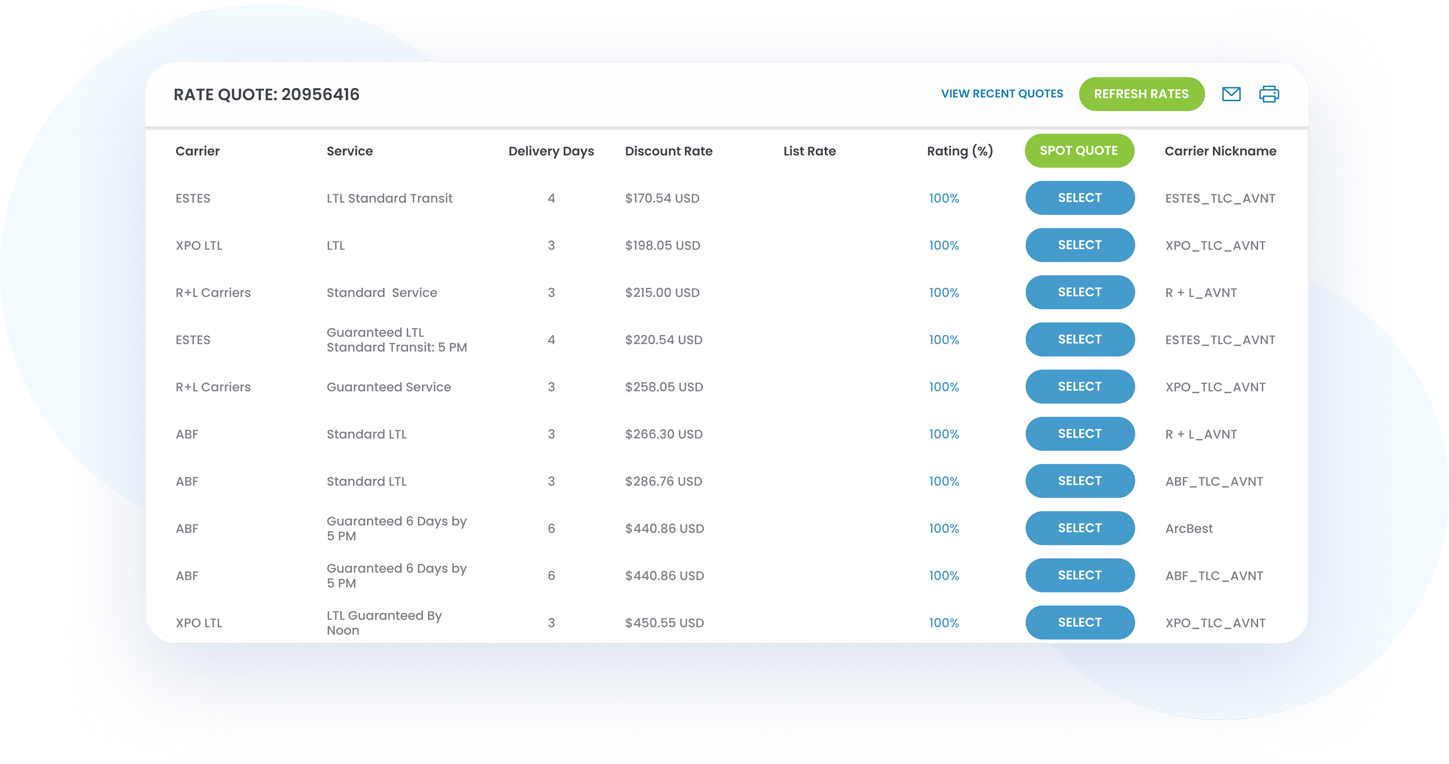Viewport: 1449px width, 764px height.
Task: Click the $215.00 USD discount rate
Action: click(x=662, y=293)
